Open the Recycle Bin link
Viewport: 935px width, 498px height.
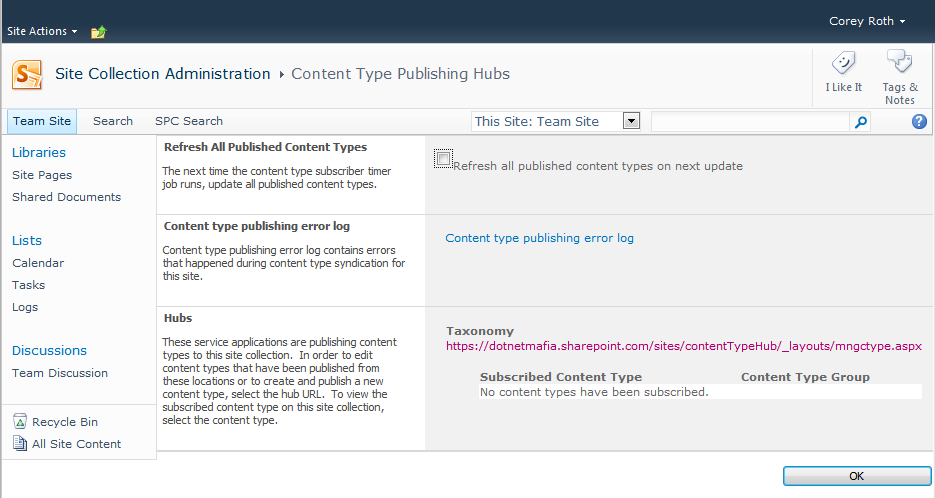[x=64, y=422]
